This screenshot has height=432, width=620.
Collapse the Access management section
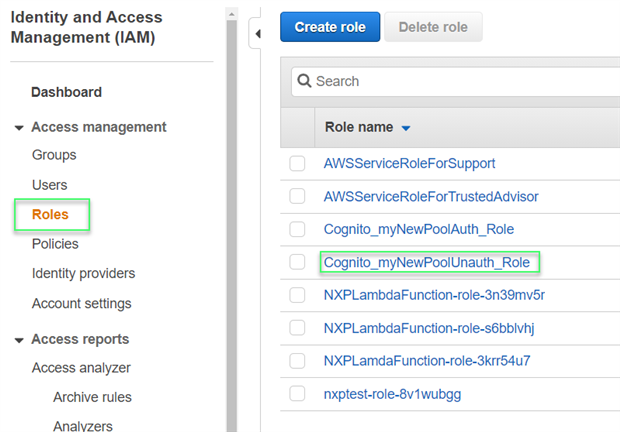coord(19,128)
